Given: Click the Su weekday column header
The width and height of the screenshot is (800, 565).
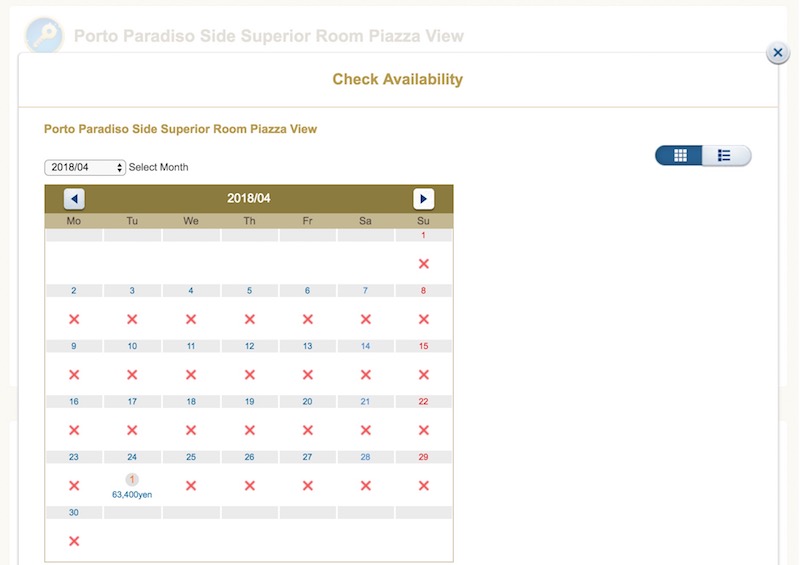Looking at the screenshot, I should click(x=423, y=221).
